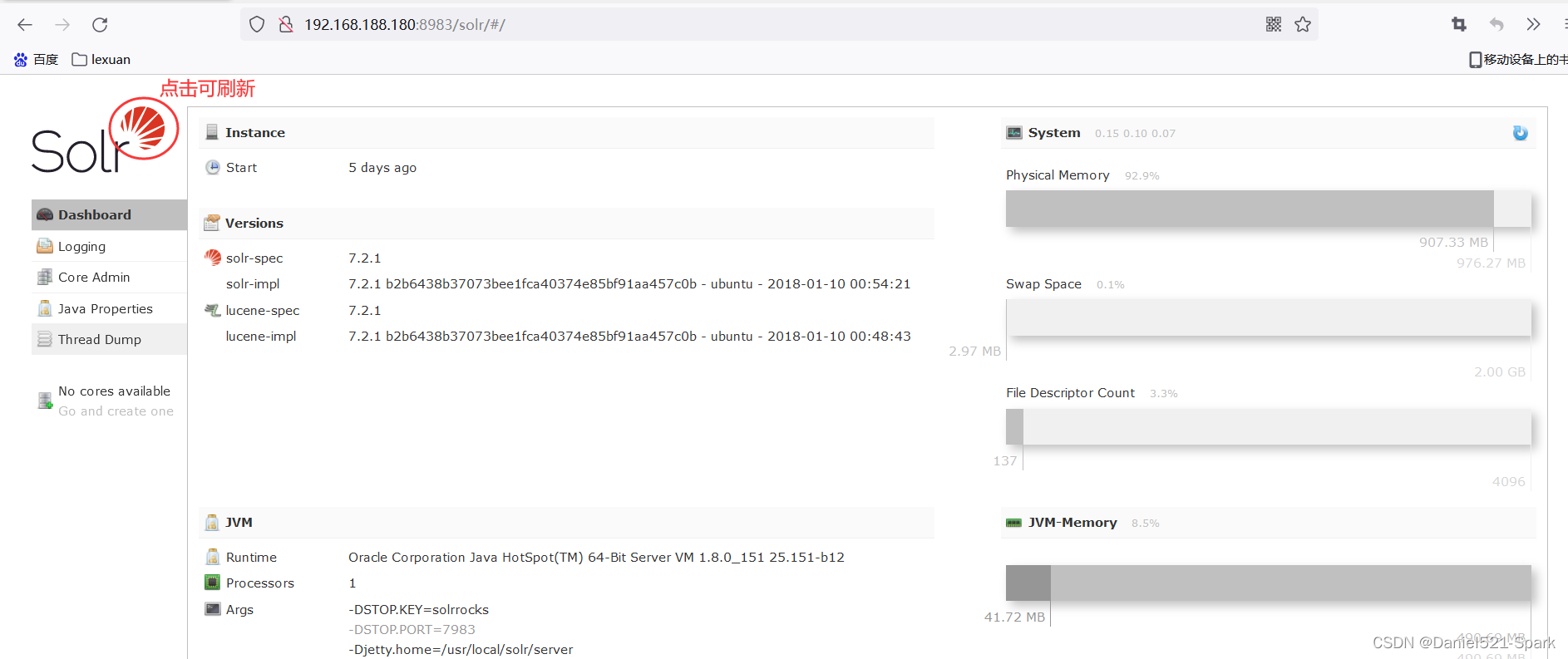Click the 41.72 MB JVM value
This screenshot has width=1568, height=659.
1014,617
